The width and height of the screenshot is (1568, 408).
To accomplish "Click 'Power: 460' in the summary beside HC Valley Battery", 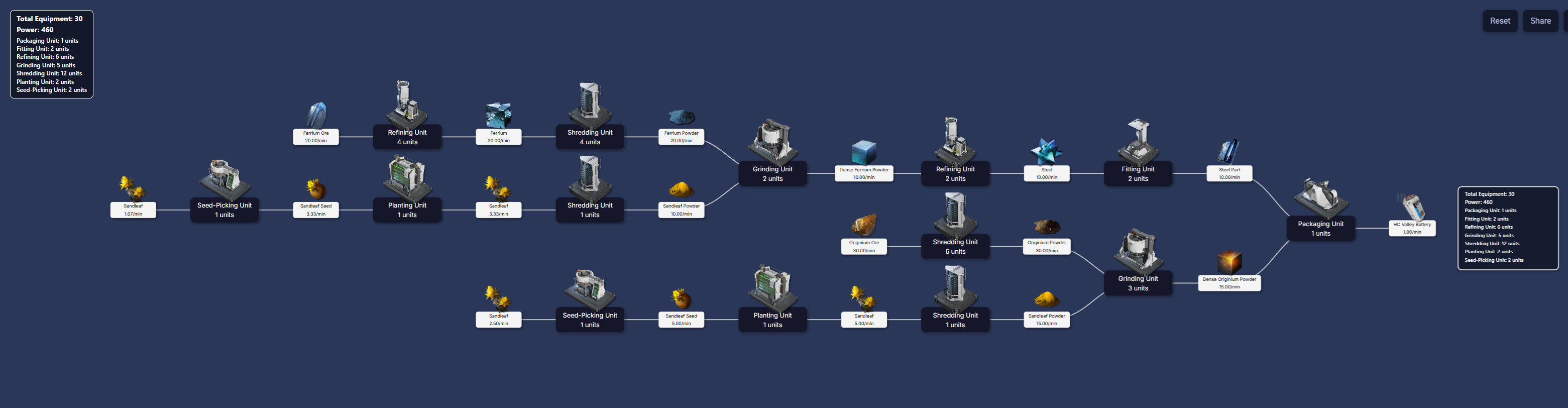I will tap(1478, 202).
